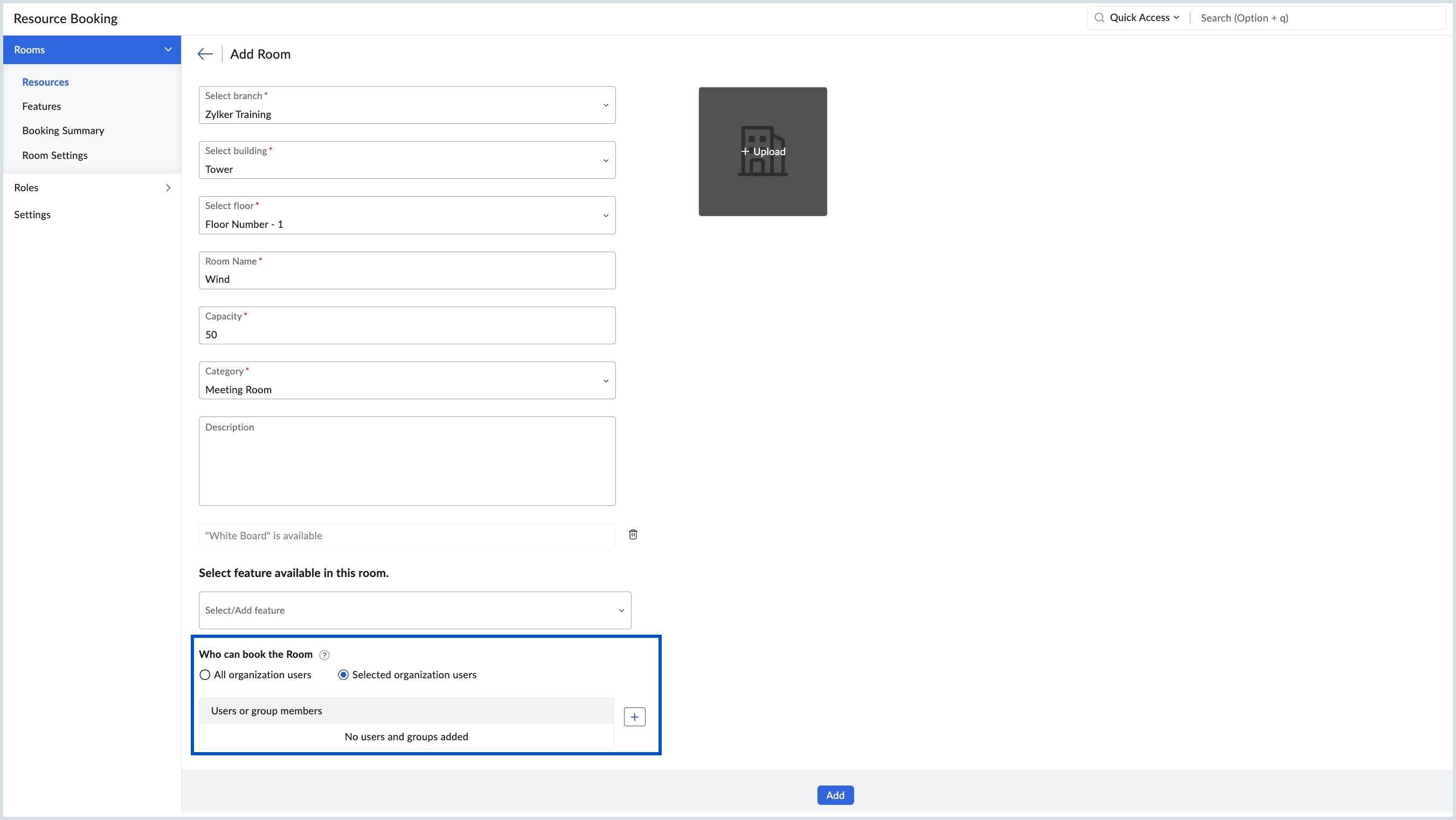Screen dimensions: 1456x820
Task: Click the help icon beside Who can book the Room
Action: [324, 655]
